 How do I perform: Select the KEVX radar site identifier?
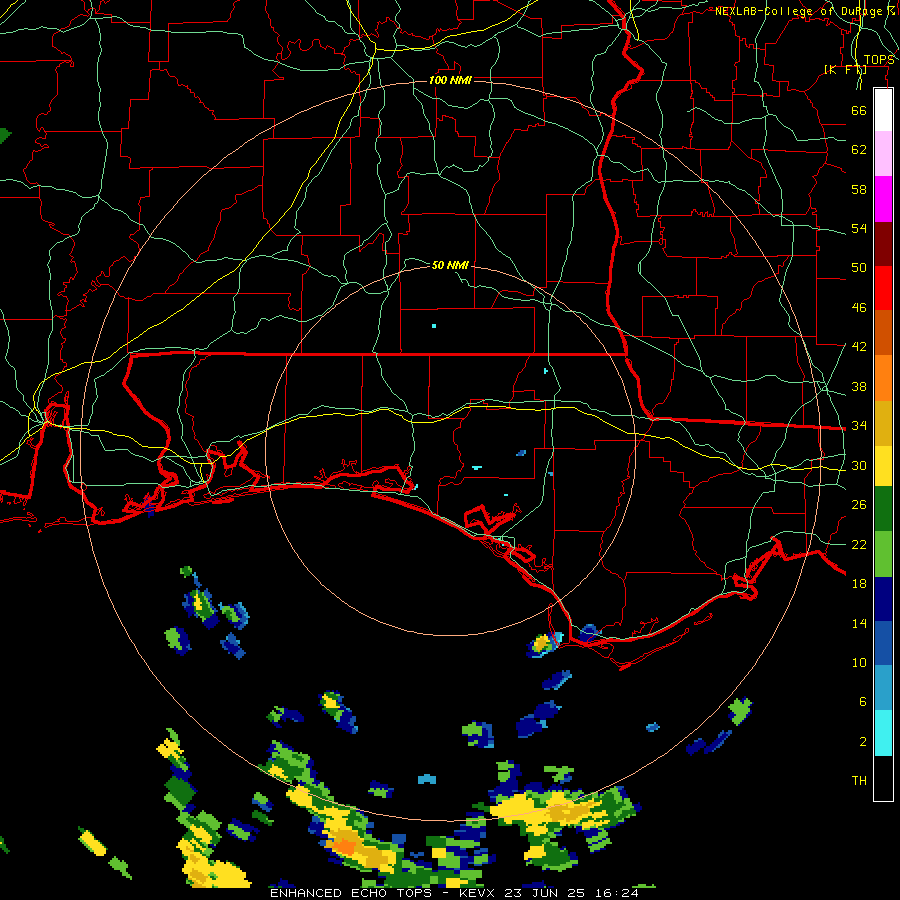[x=479, y=893]
